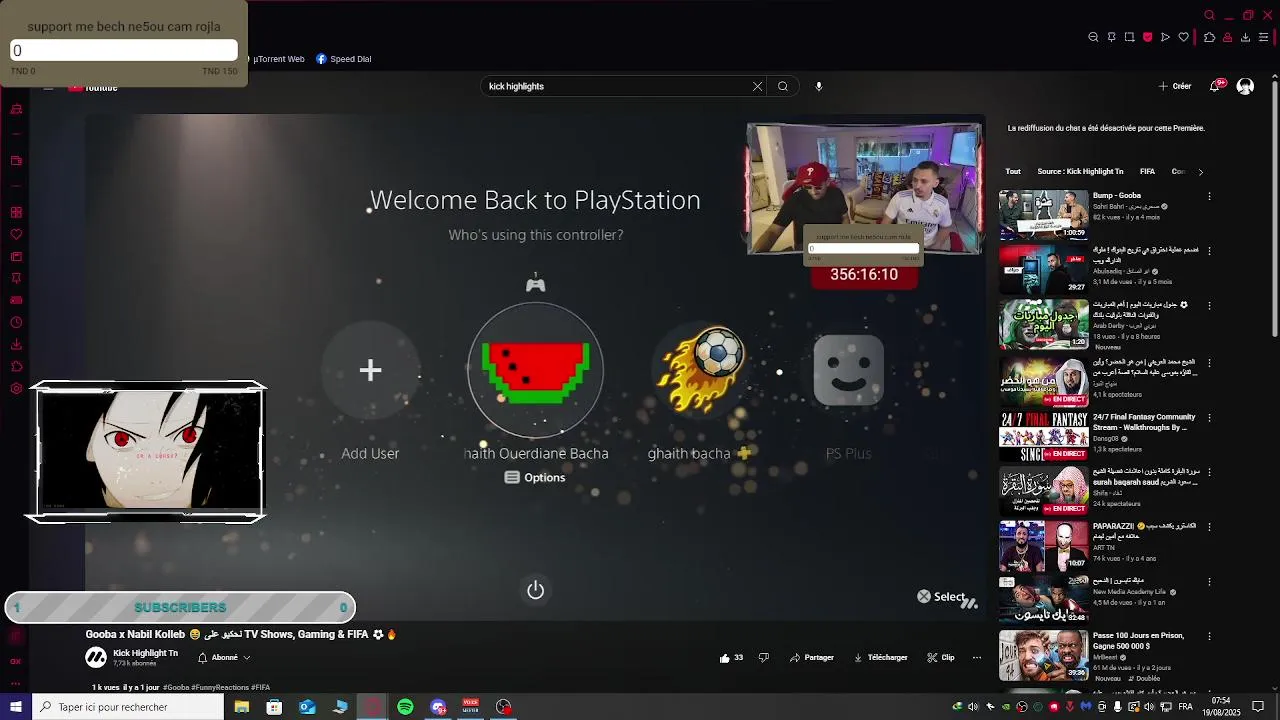
Task: Open the Windows notification center icon
Action: coord(1259,707)
